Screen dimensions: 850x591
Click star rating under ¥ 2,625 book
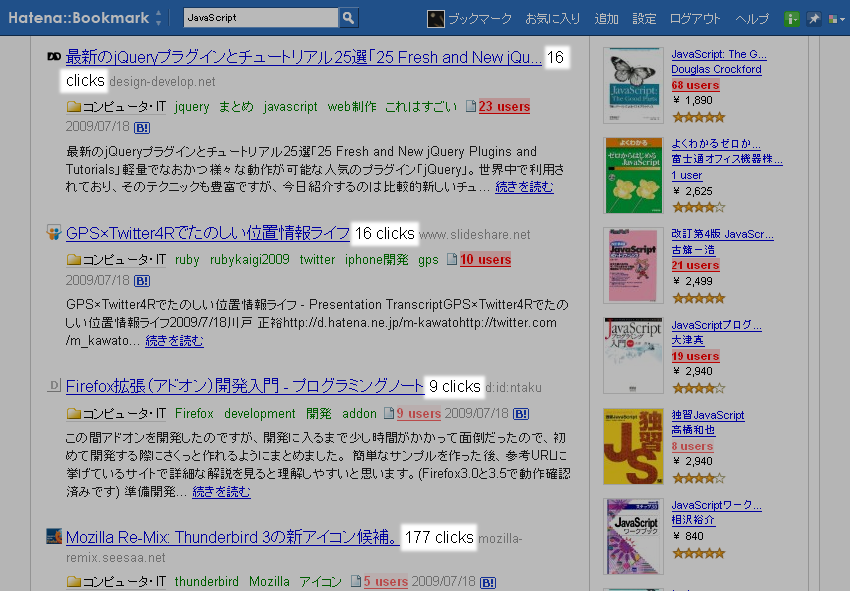click(698, 207)
